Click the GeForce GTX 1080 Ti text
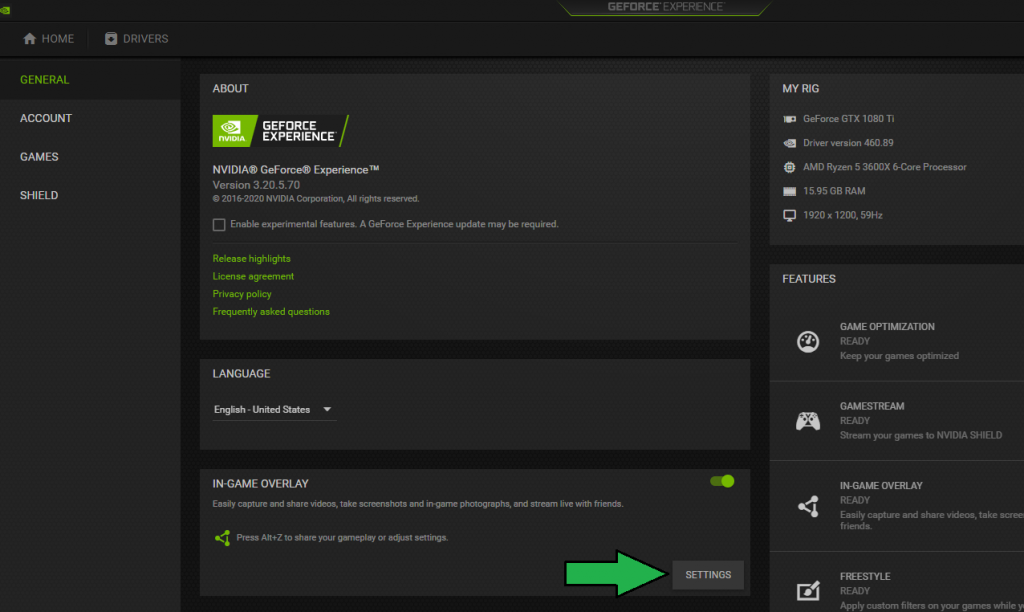 848,119
